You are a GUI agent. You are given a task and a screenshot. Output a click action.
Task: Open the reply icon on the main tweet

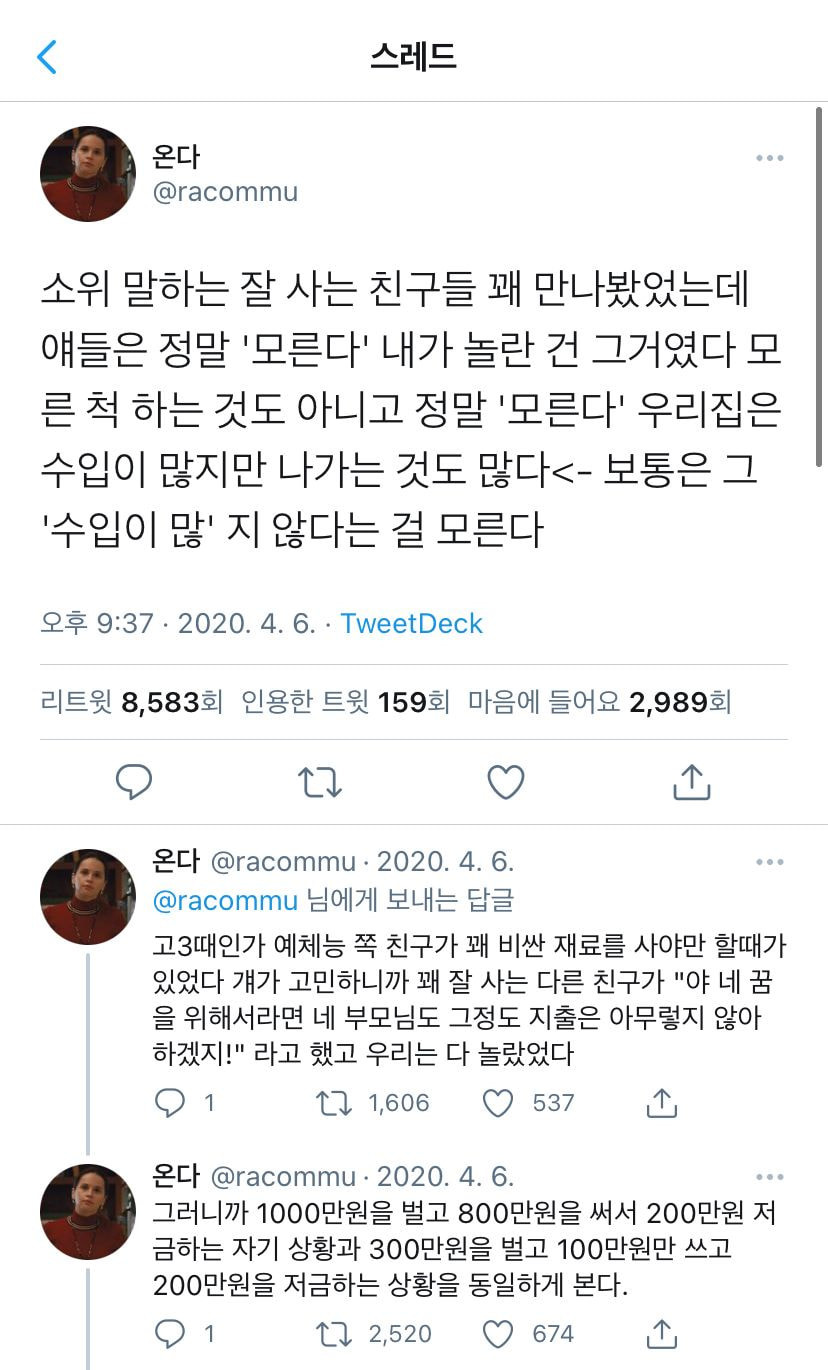(x=135, y=782)
